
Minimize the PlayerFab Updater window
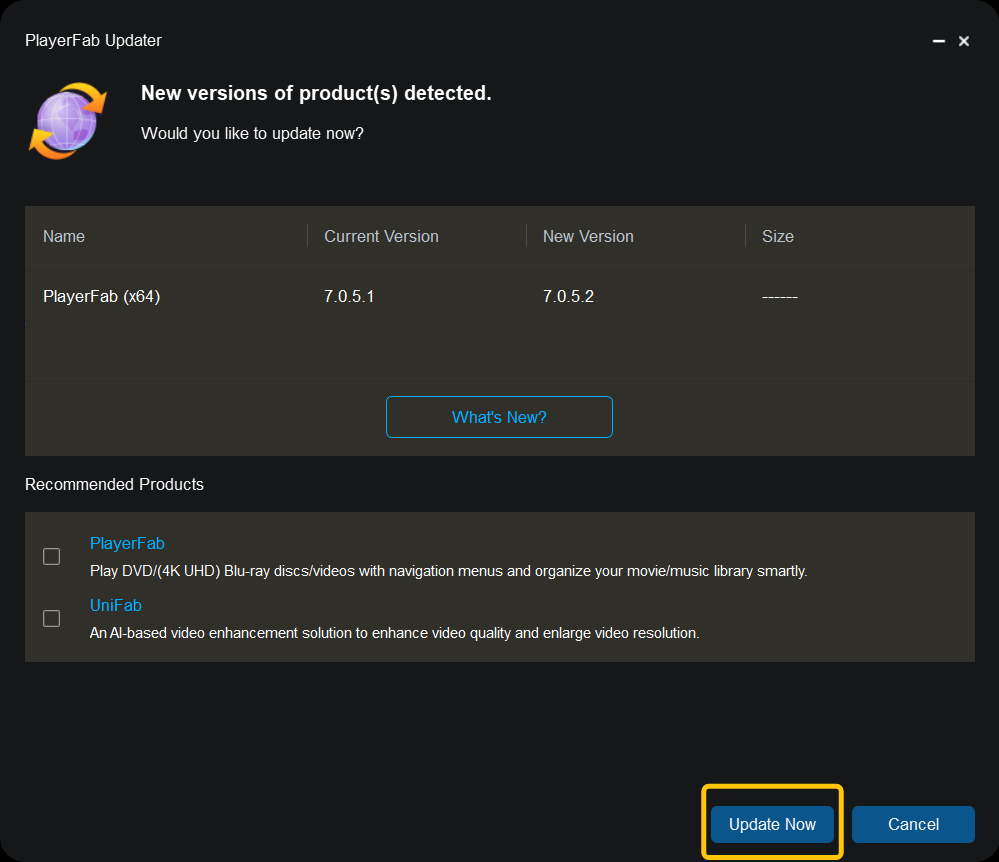point(938,41)
